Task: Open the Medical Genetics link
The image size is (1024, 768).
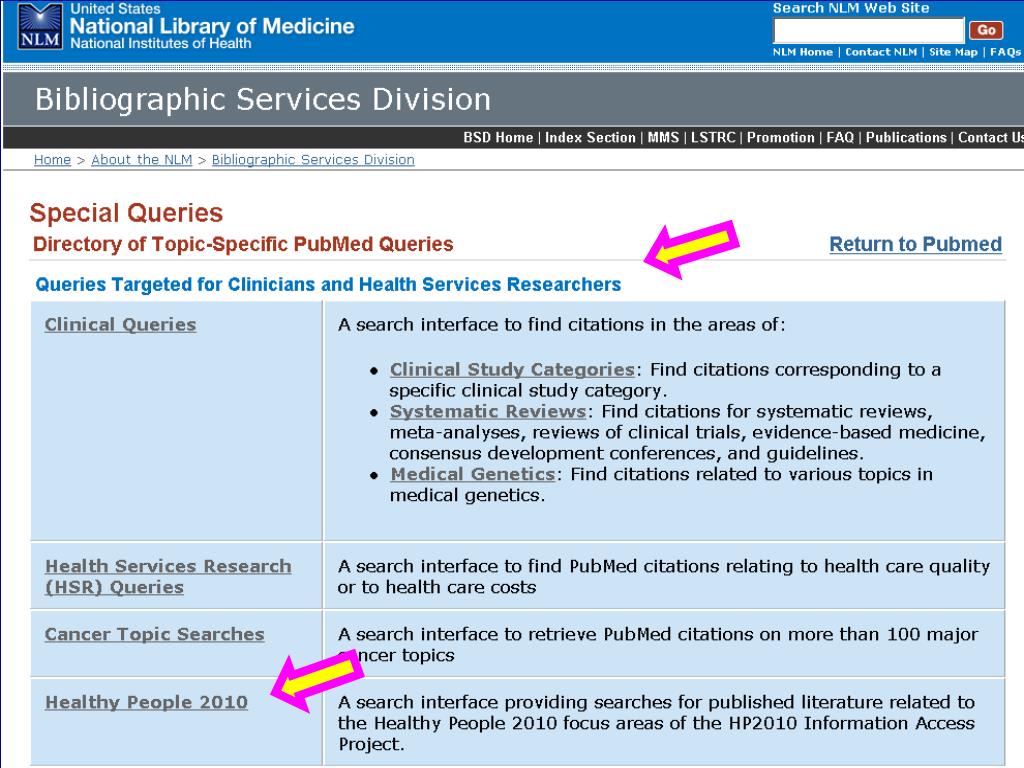Action: [x=473, y=474]
